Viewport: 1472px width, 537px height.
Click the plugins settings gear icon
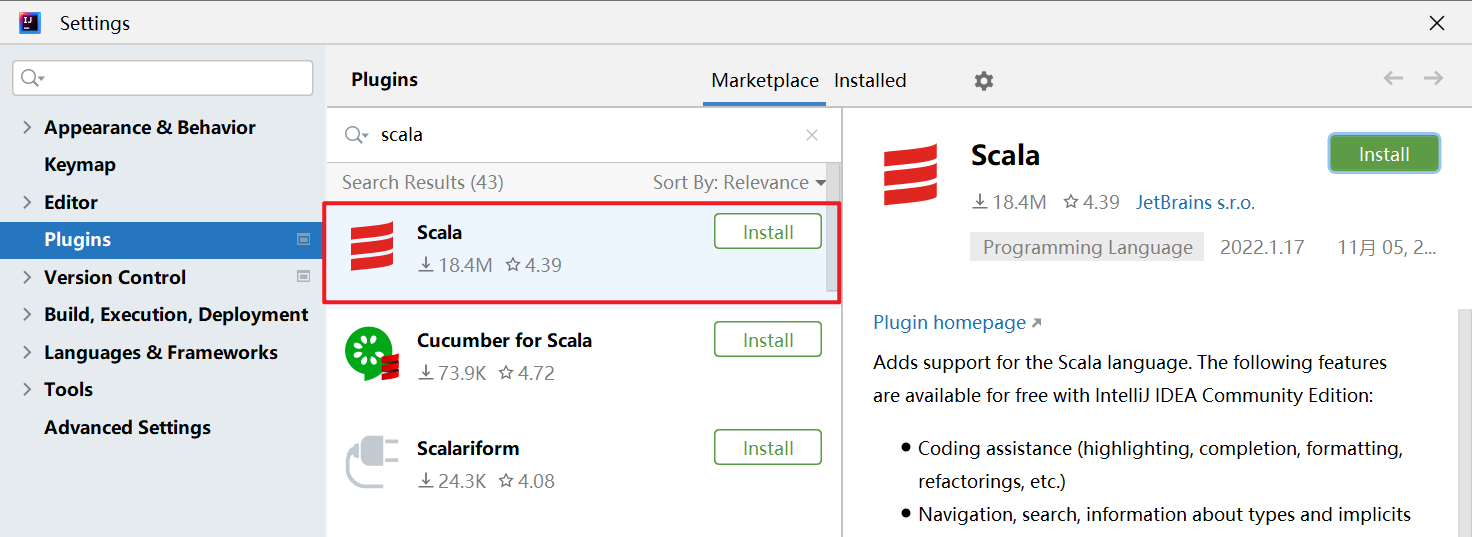coord(984,81)
